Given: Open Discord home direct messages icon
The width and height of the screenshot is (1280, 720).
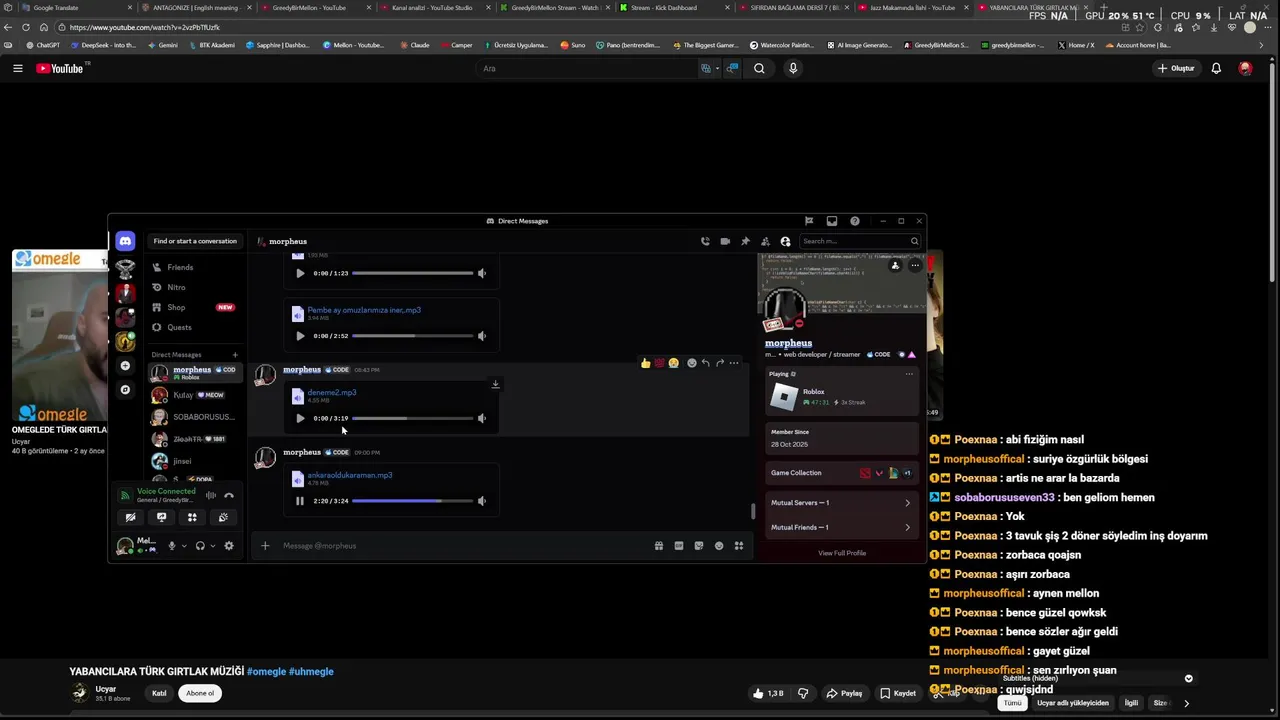Looking at the screenshot, I should pos(125,241).
